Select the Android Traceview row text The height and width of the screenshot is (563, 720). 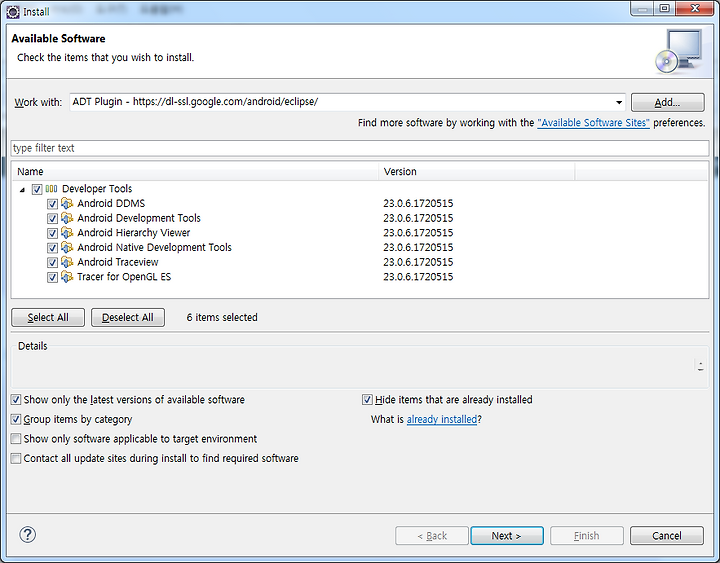coord(118,262)
